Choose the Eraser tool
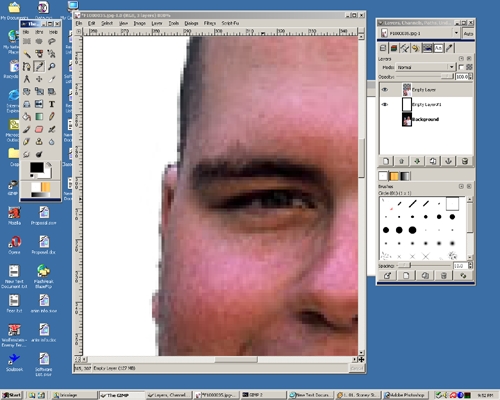This screenshot has width=500, height=400. (39, 129)
